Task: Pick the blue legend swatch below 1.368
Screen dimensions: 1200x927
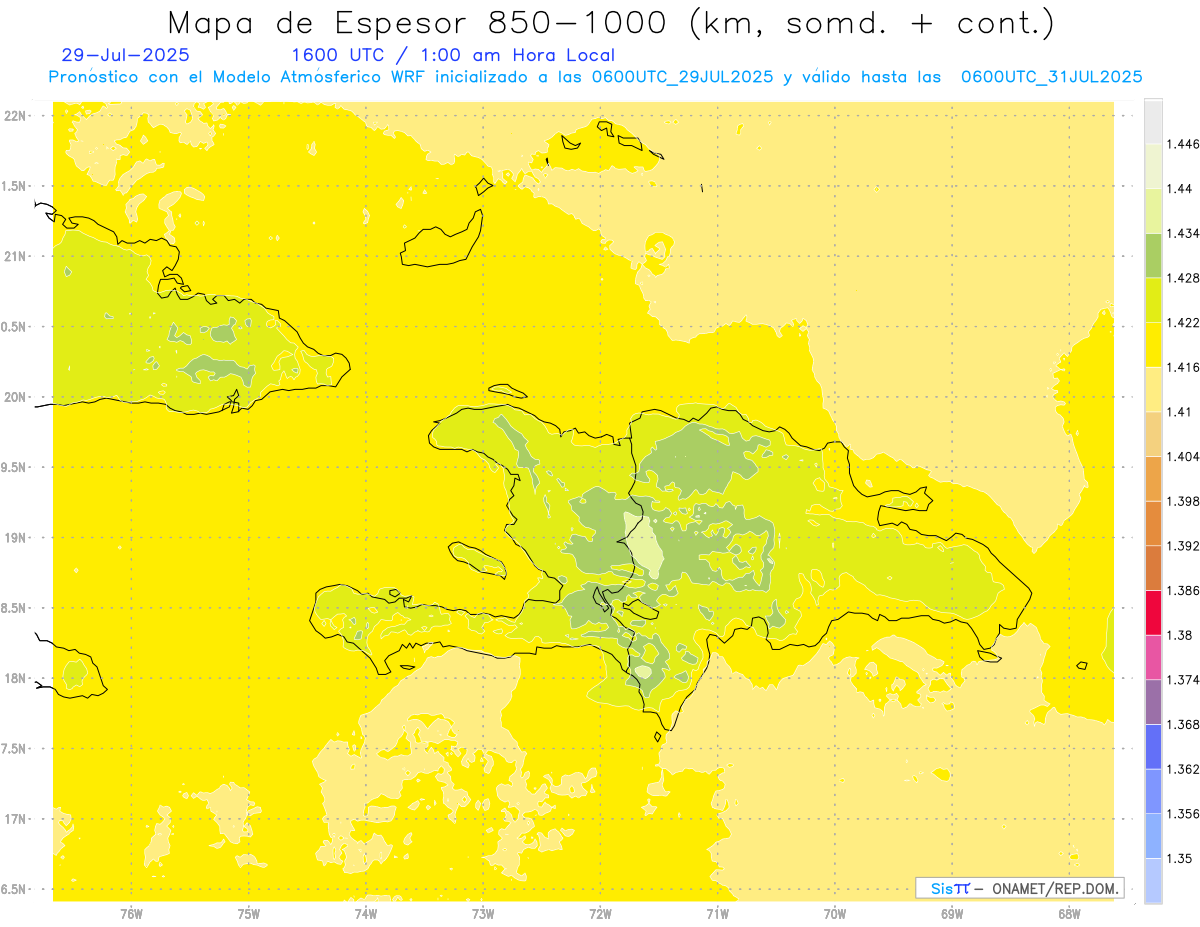Action: pyautogui.click(x=1153, y=746)
